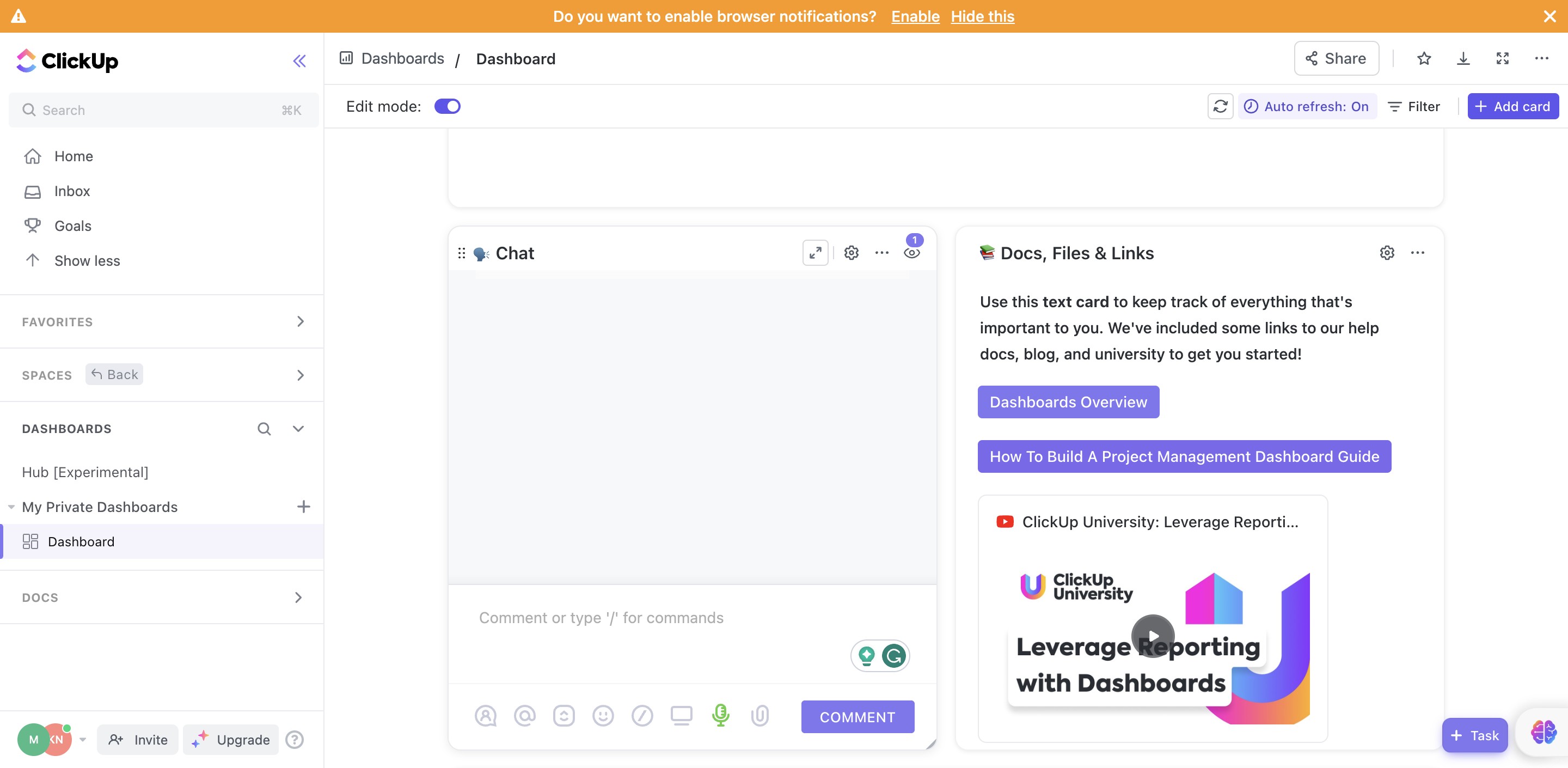Expand the Chat card to fullscreen

click(815, 253)
